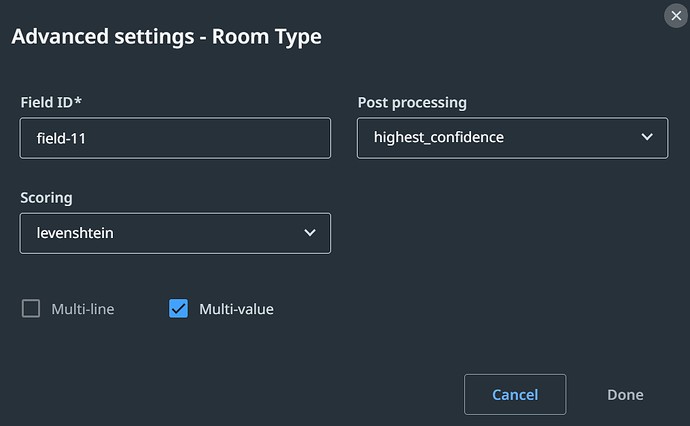This screenshot has width=690, height=426.
Task: Focus the Field ID input box
Action: tap(175, 138)
